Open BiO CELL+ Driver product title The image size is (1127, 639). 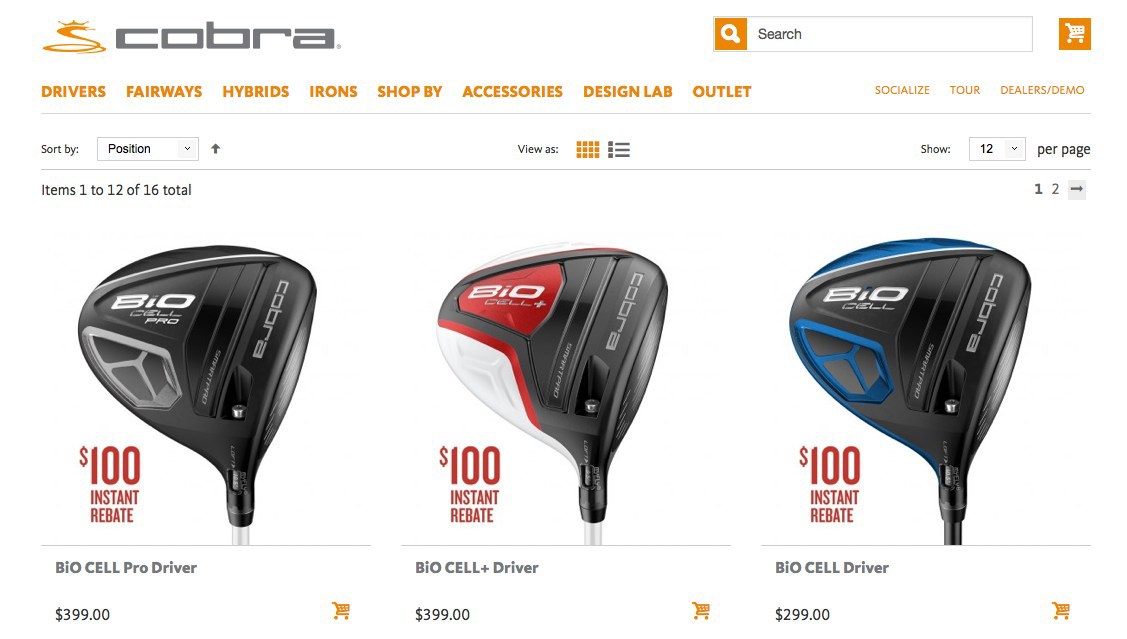point(477,568)
